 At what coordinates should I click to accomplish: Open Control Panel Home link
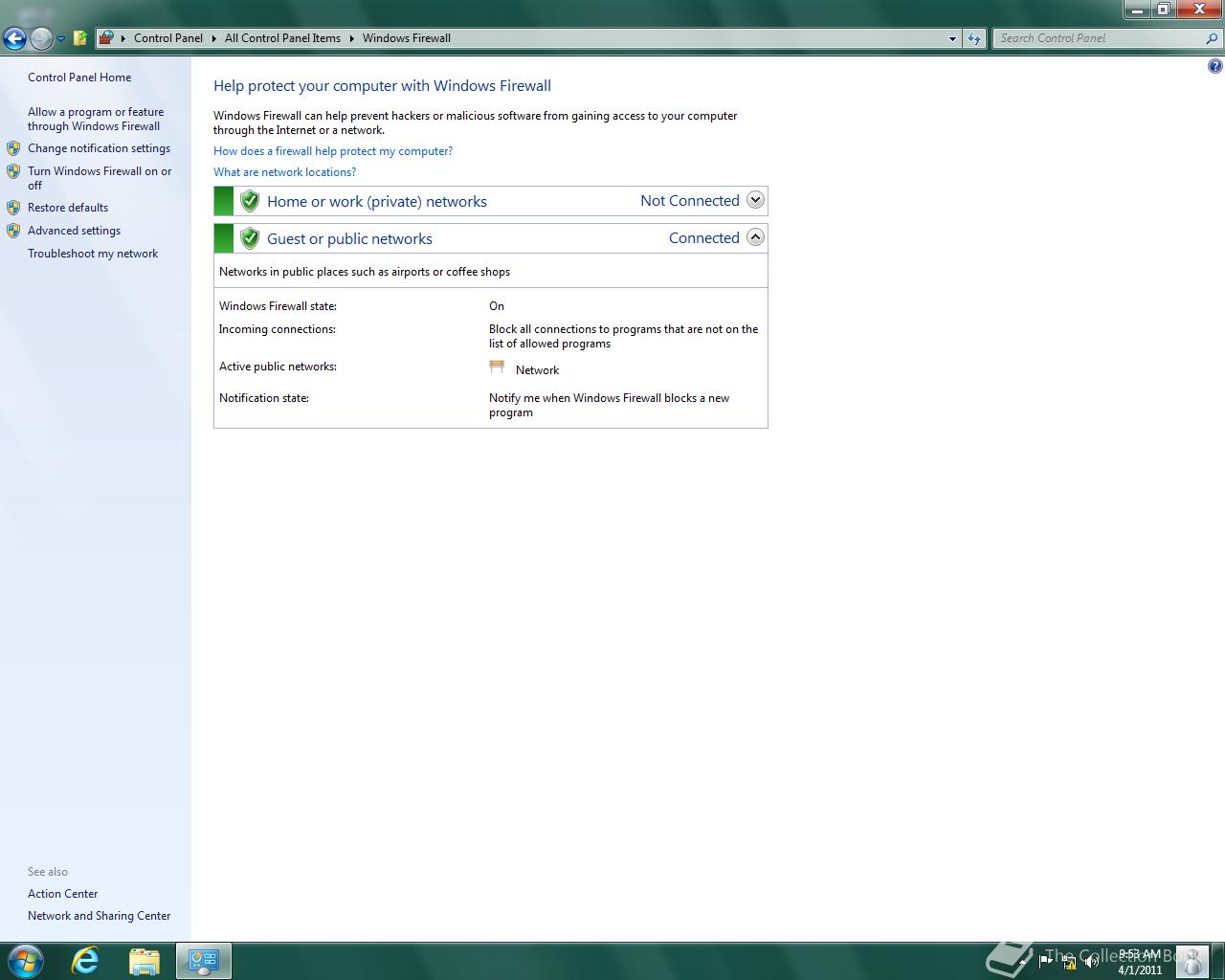click(x=79, y=78)
